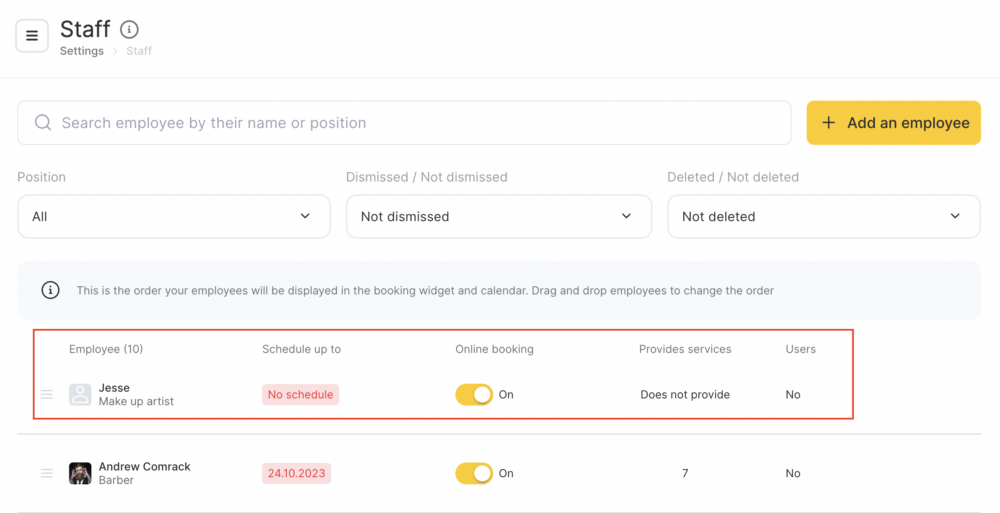The height and width of the screenshot is (513, 1000).
Task: Grab the drag handle beside Jesse
Action: pyautogui.click(x=47, y=394)
